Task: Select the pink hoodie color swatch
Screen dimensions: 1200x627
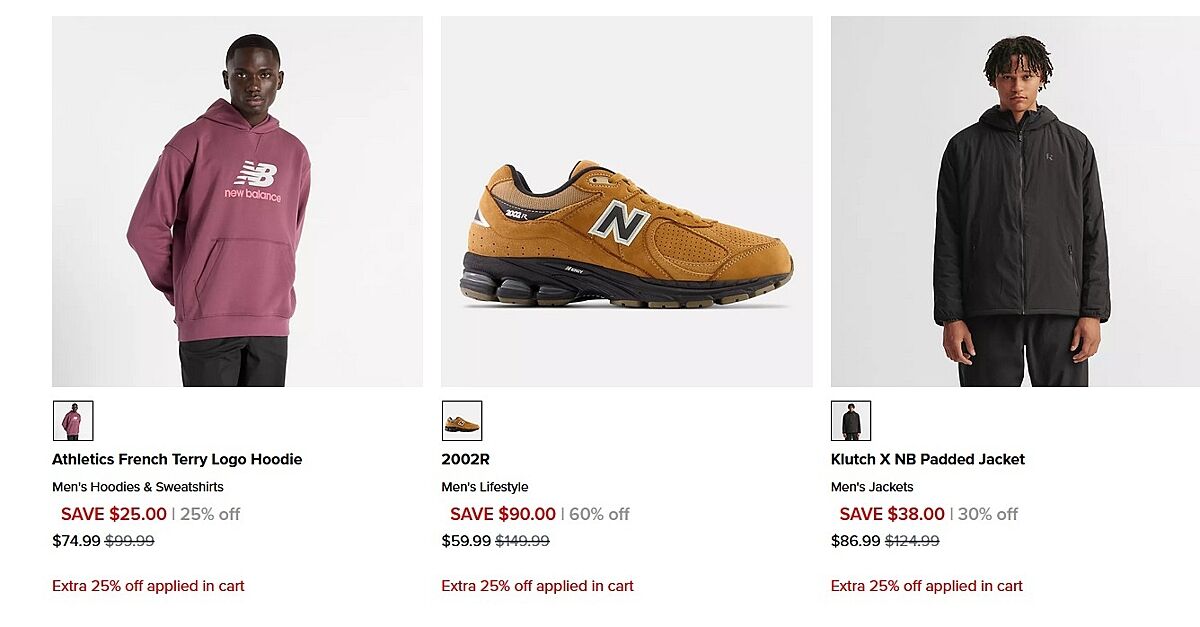Action: 73,421
